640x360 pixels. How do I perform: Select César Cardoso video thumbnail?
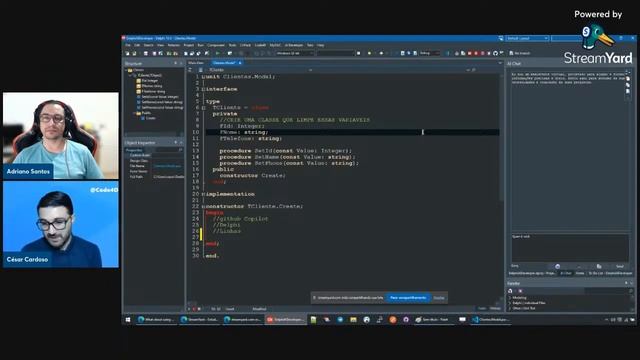pyautogui.click(x=61, y=224)
